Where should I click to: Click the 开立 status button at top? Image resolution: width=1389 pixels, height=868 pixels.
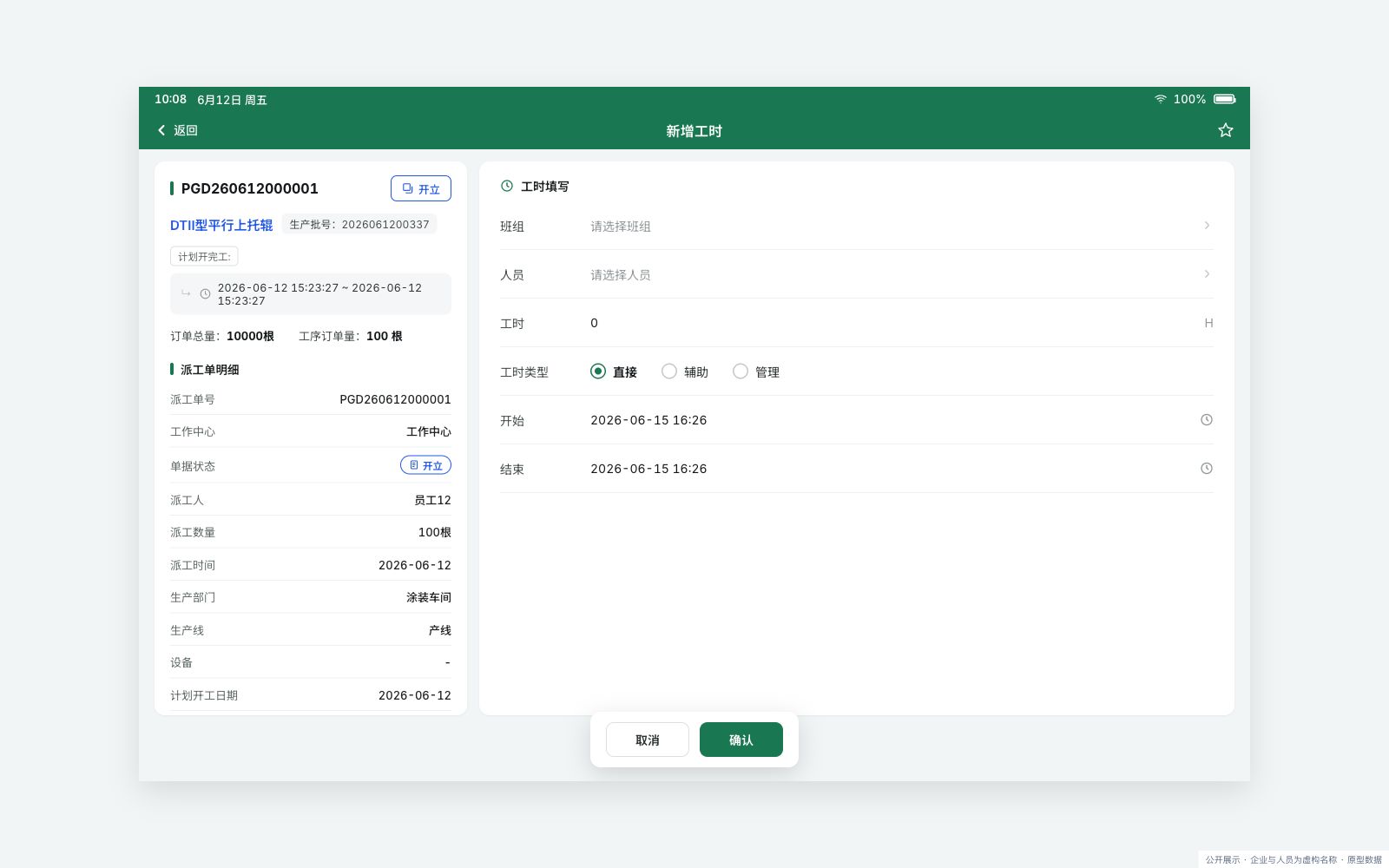click(421, 188)
